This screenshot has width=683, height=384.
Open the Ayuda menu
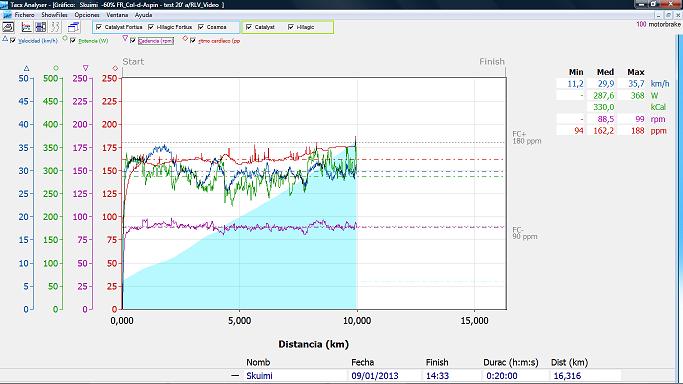tap(143, 15)
